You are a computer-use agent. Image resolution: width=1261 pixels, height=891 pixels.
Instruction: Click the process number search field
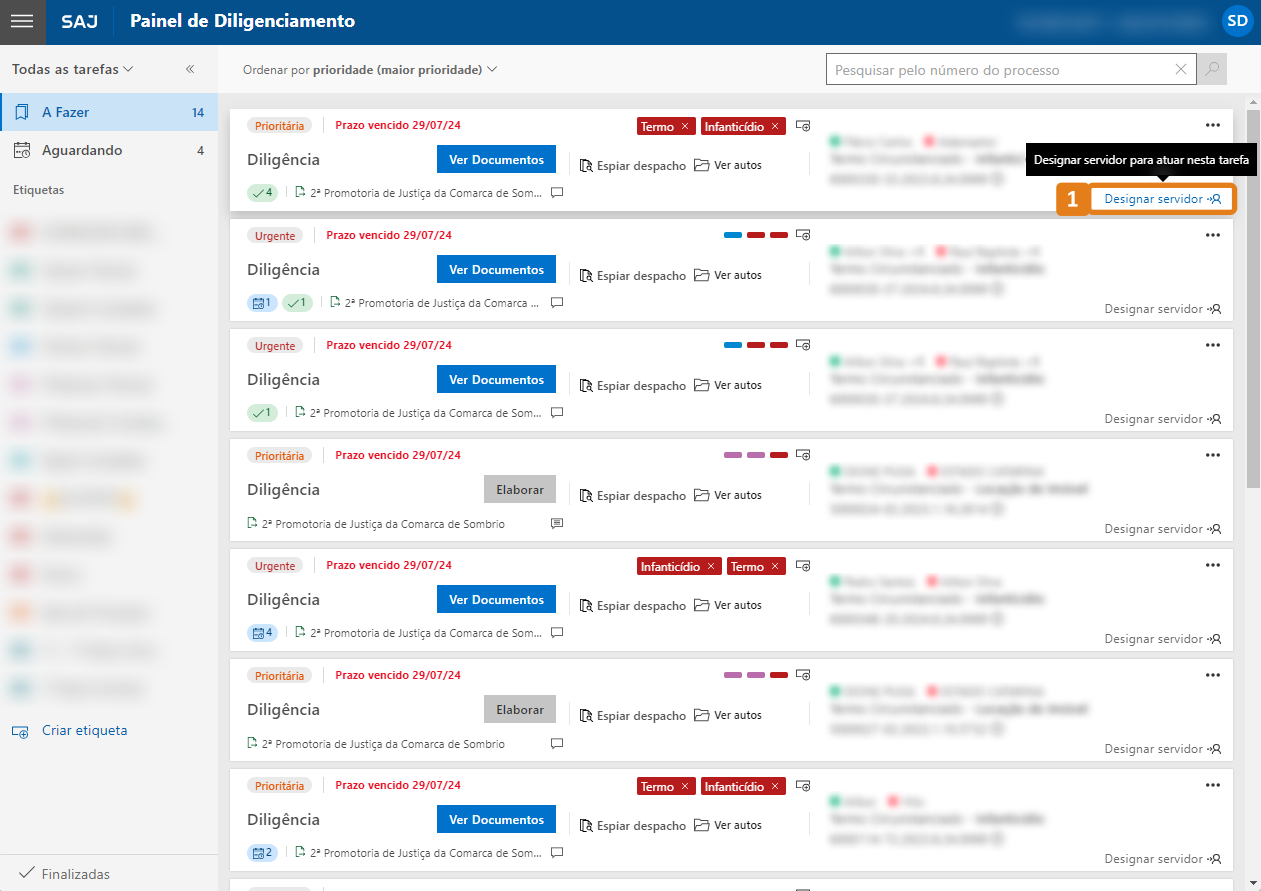point(1000,70)
